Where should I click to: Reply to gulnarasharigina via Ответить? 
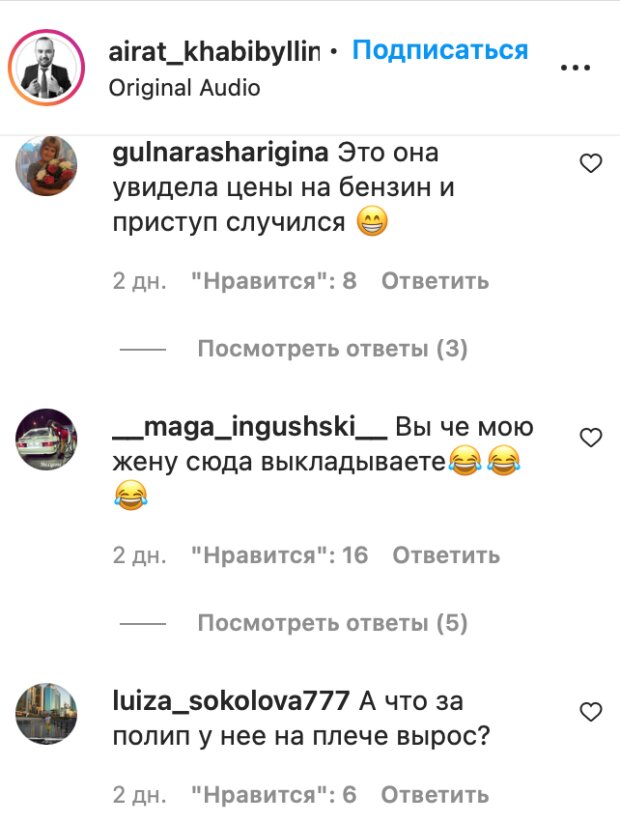point(435,281)
